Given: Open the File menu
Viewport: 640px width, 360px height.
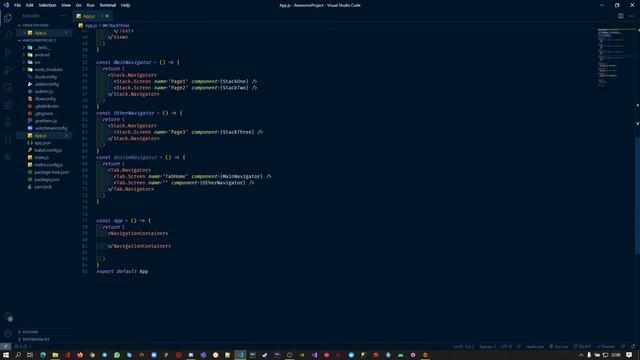Looking at the screenshot, I should [x=17, y=5].
